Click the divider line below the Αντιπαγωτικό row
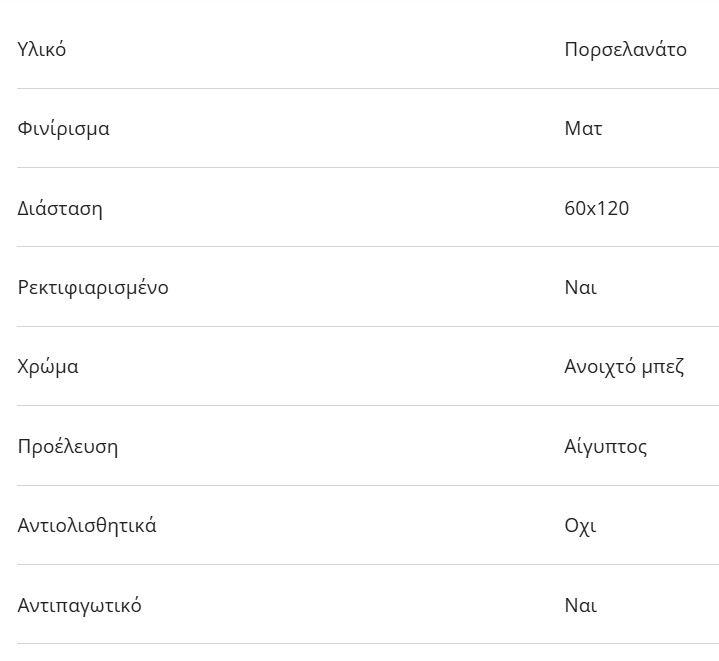 click(367, 644)
